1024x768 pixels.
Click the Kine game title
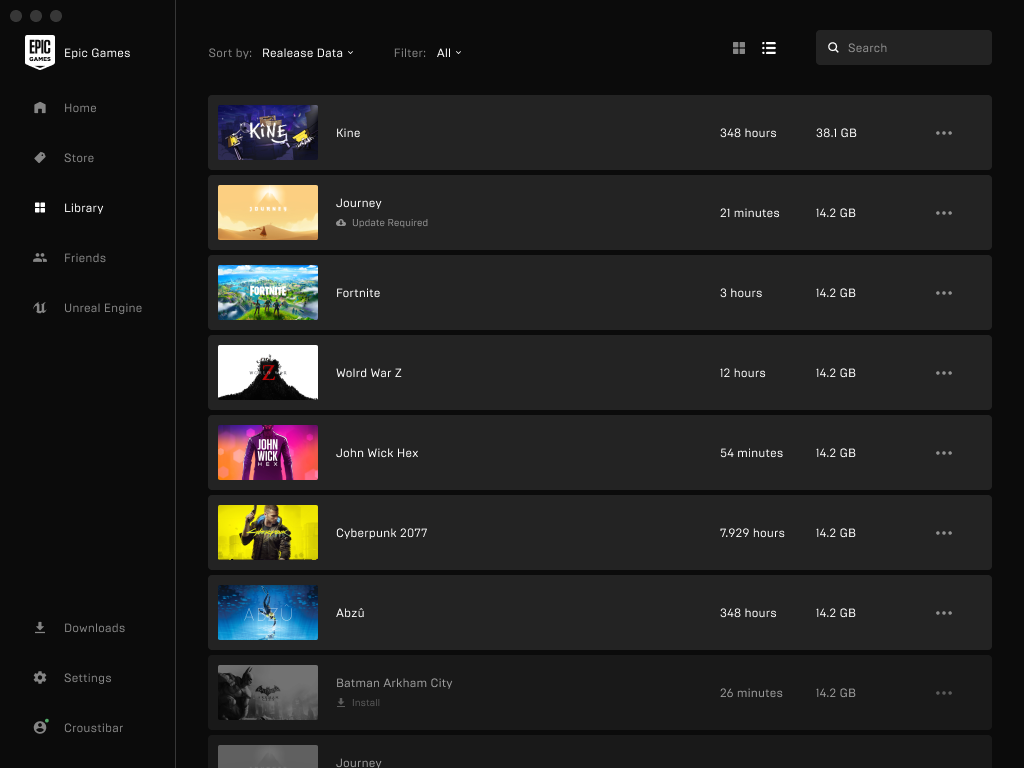click(x=348, y=133)
